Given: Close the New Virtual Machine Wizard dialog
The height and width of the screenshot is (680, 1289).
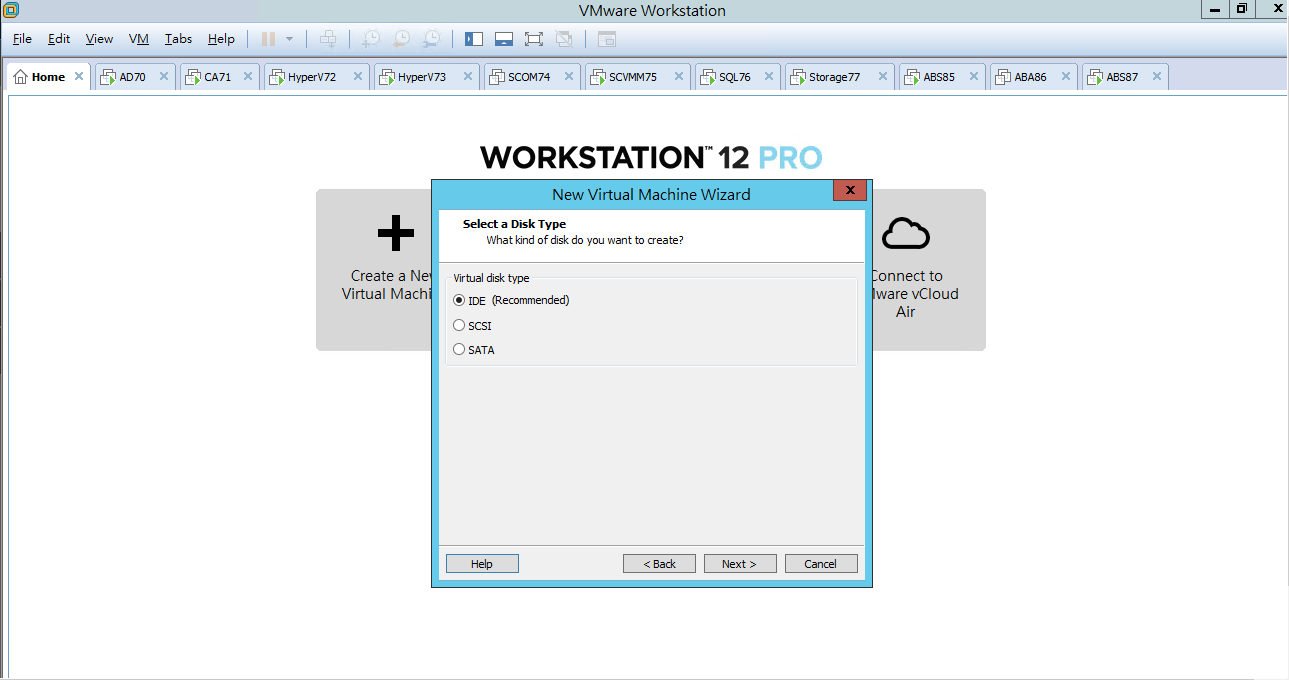Looking at the screenshot, I should pos(849,191).
